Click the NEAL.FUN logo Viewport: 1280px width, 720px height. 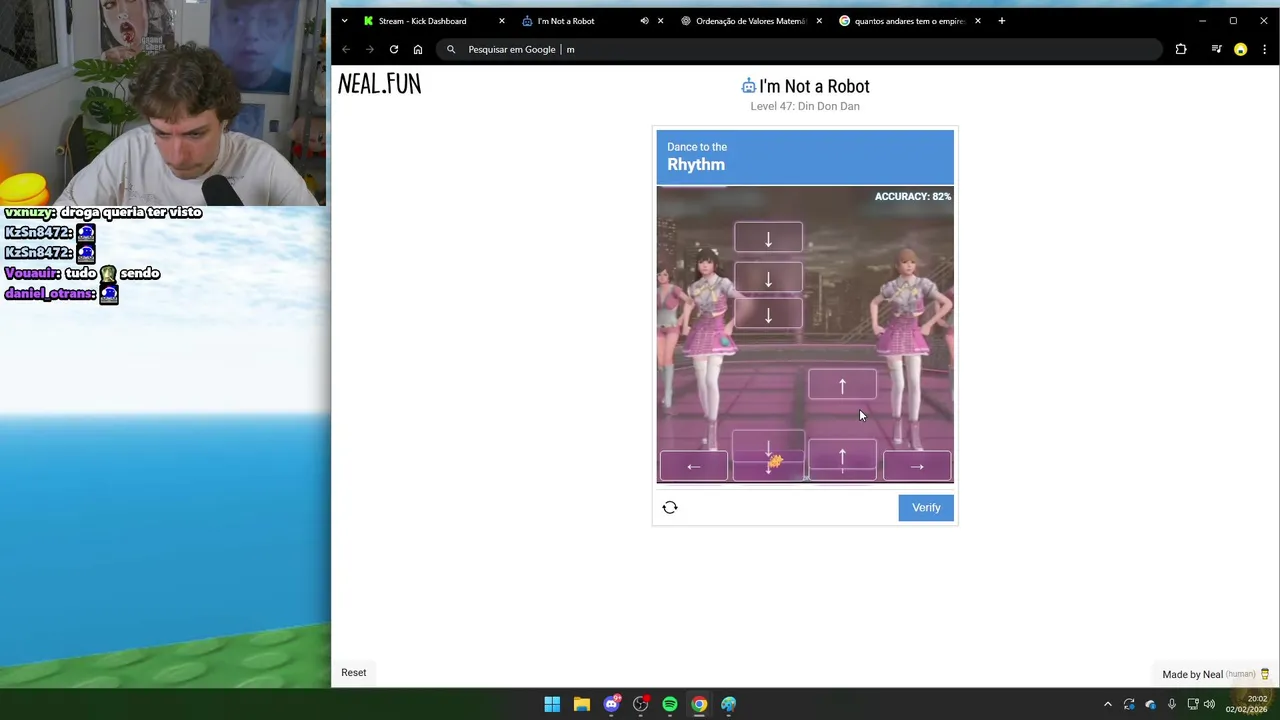point(380,84)
